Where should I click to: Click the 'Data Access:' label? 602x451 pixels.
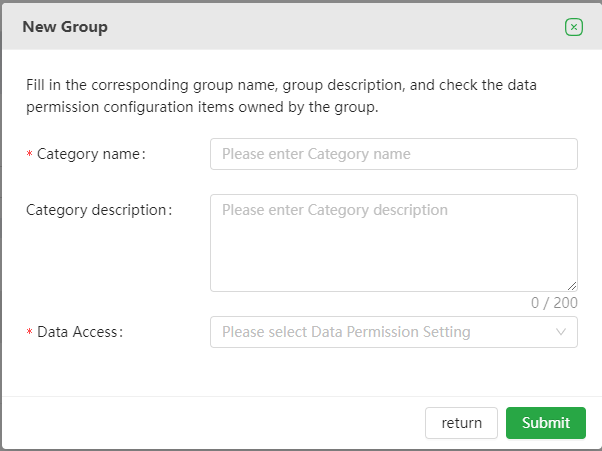coord(80,332)
